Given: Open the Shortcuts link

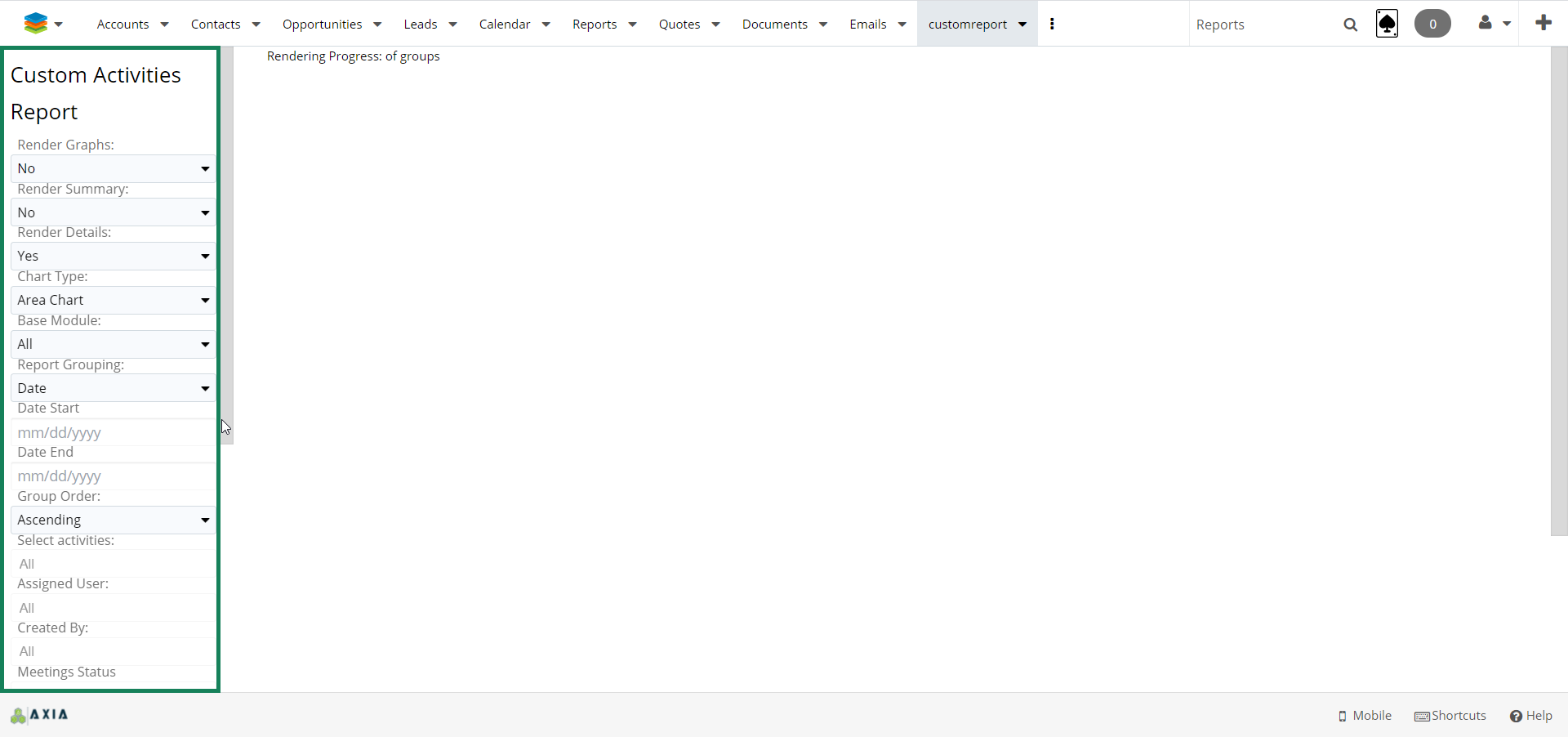Looking at the screenshot, I should tap(1450, 716).
